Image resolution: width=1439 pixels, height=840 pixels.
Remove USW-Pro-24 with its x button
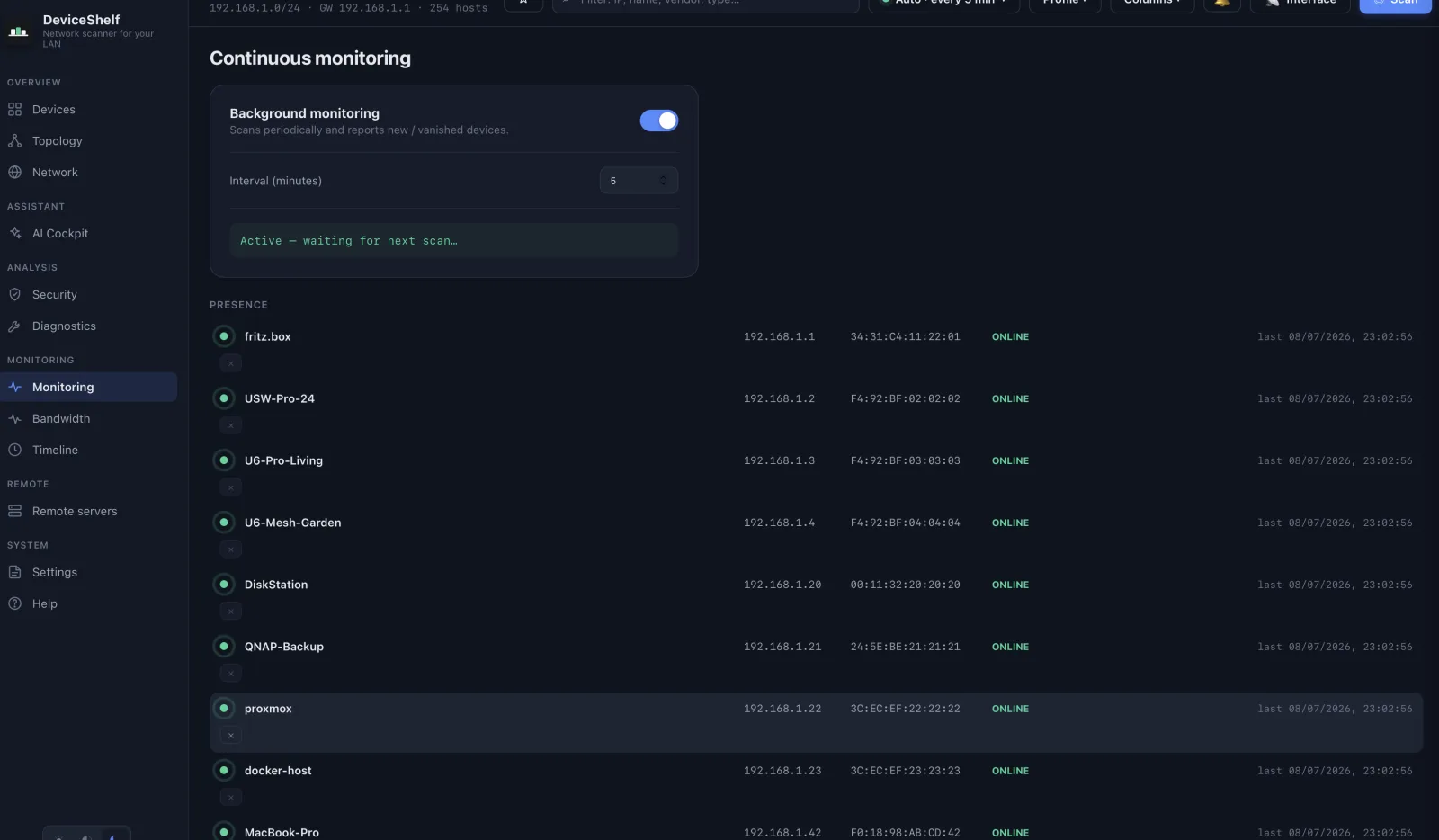231,425
